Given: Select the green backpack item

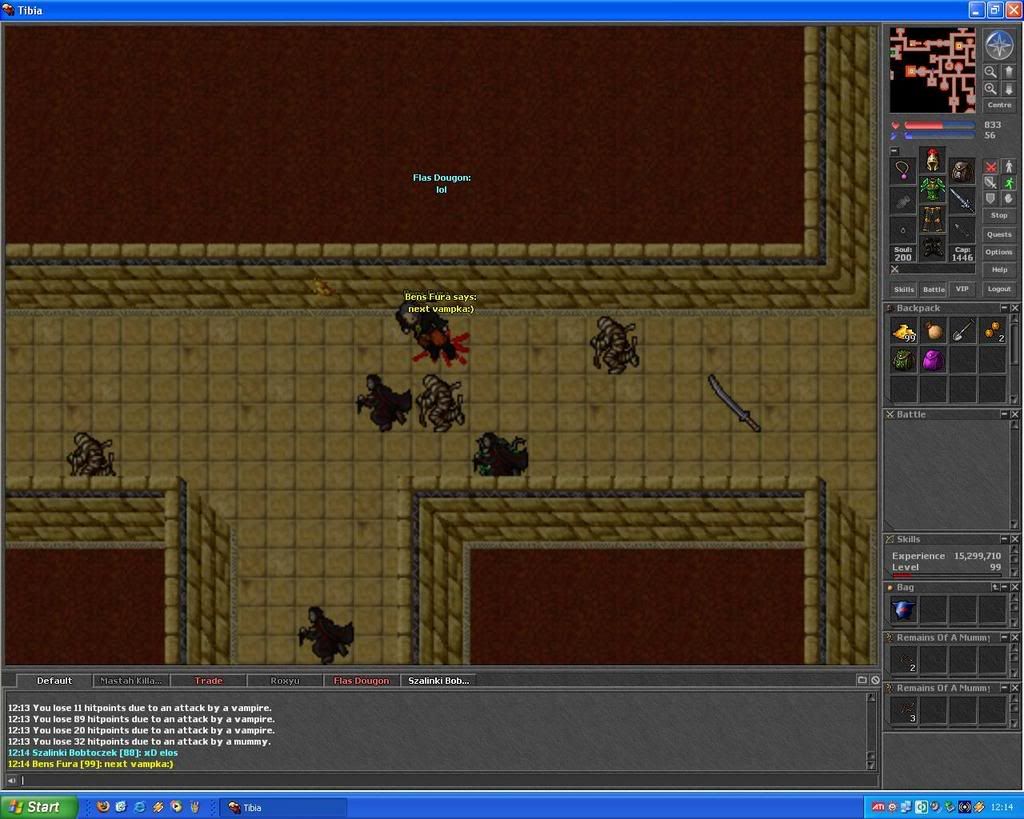Looking at the screenshot, I should [903, 360].
